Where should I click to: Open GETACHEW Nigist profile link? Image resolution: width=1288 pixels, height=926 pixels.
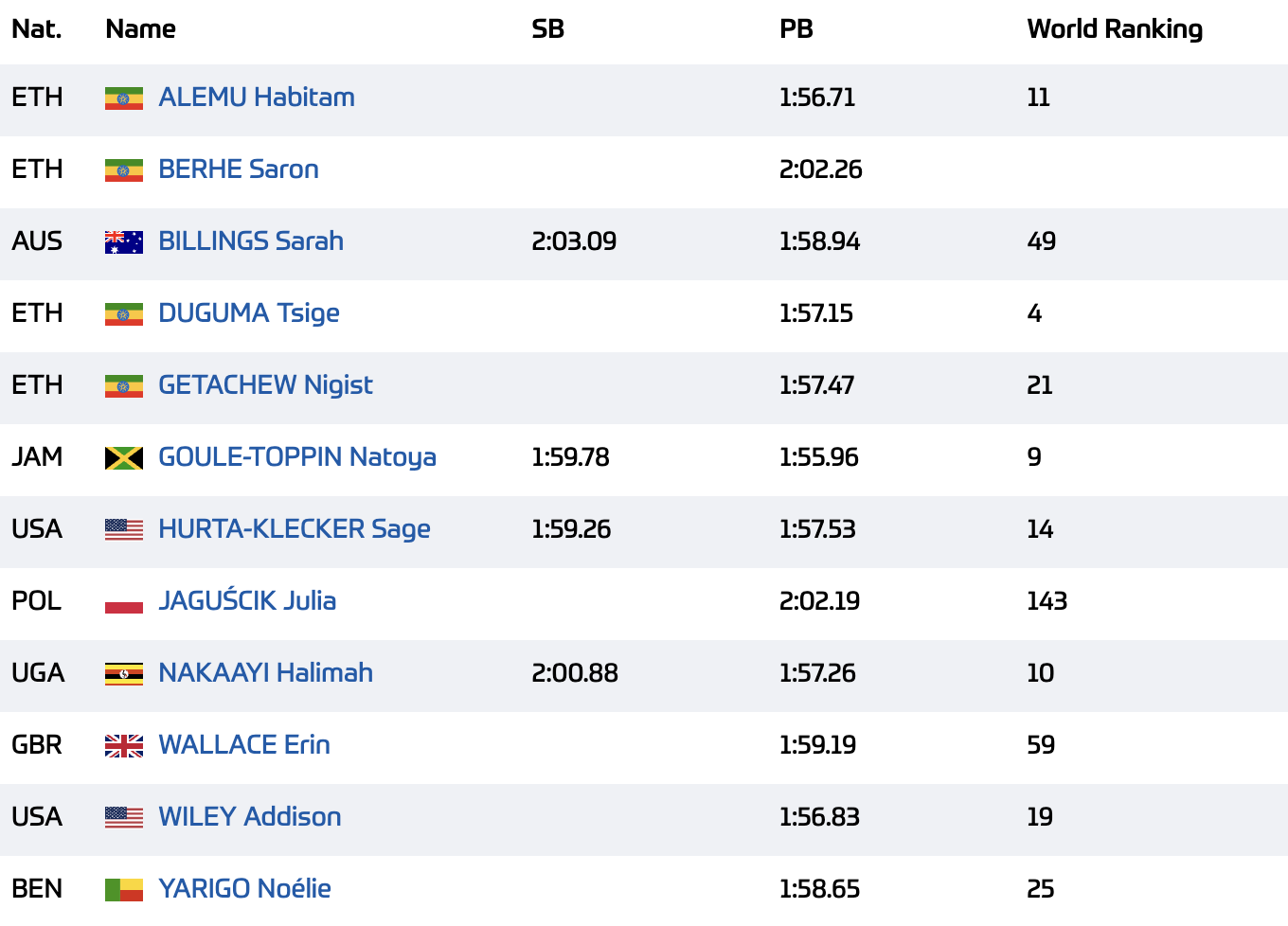click(x=265, y=385)
